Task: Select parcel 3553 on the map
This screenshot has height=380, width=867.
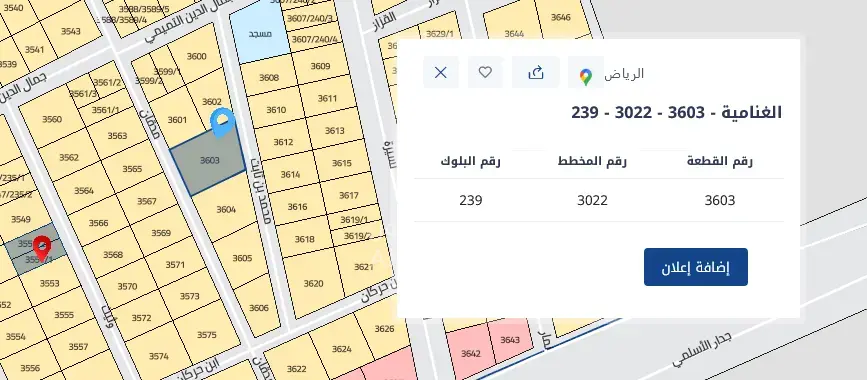Action: 49,283
